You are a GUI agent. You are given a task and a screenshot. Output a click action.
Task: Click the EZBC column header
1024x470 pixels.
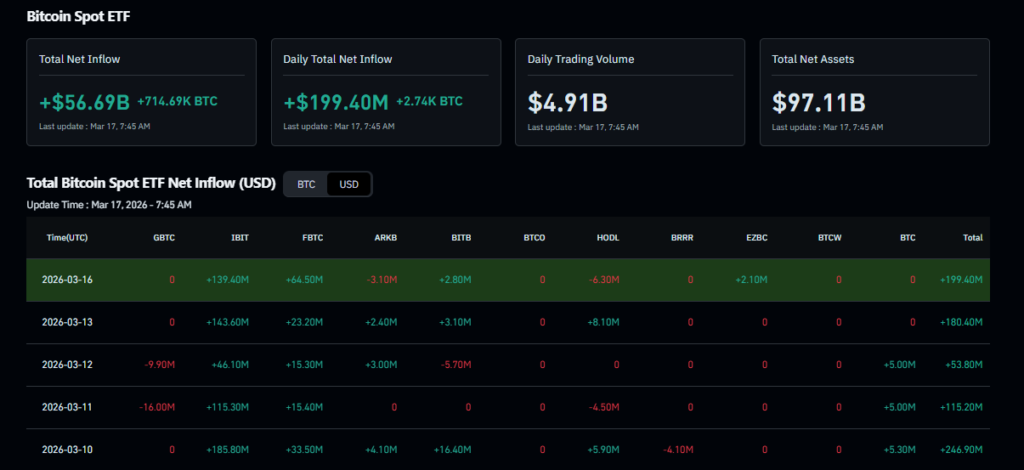[756, 238]
